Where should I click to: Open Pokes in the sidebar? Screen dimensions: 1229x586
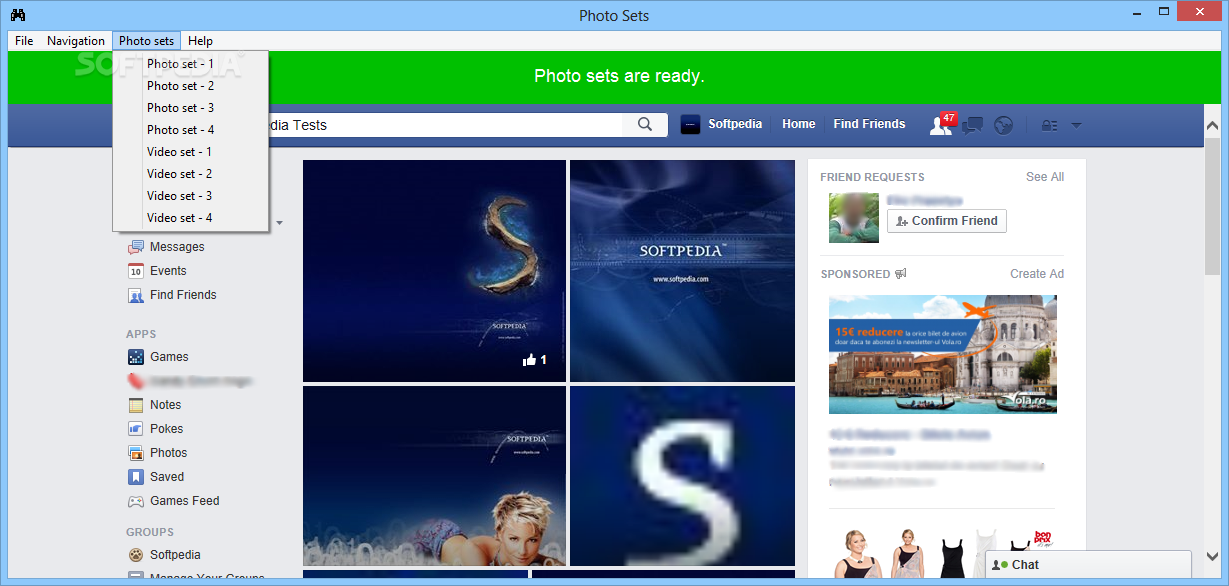click(166, 429)
